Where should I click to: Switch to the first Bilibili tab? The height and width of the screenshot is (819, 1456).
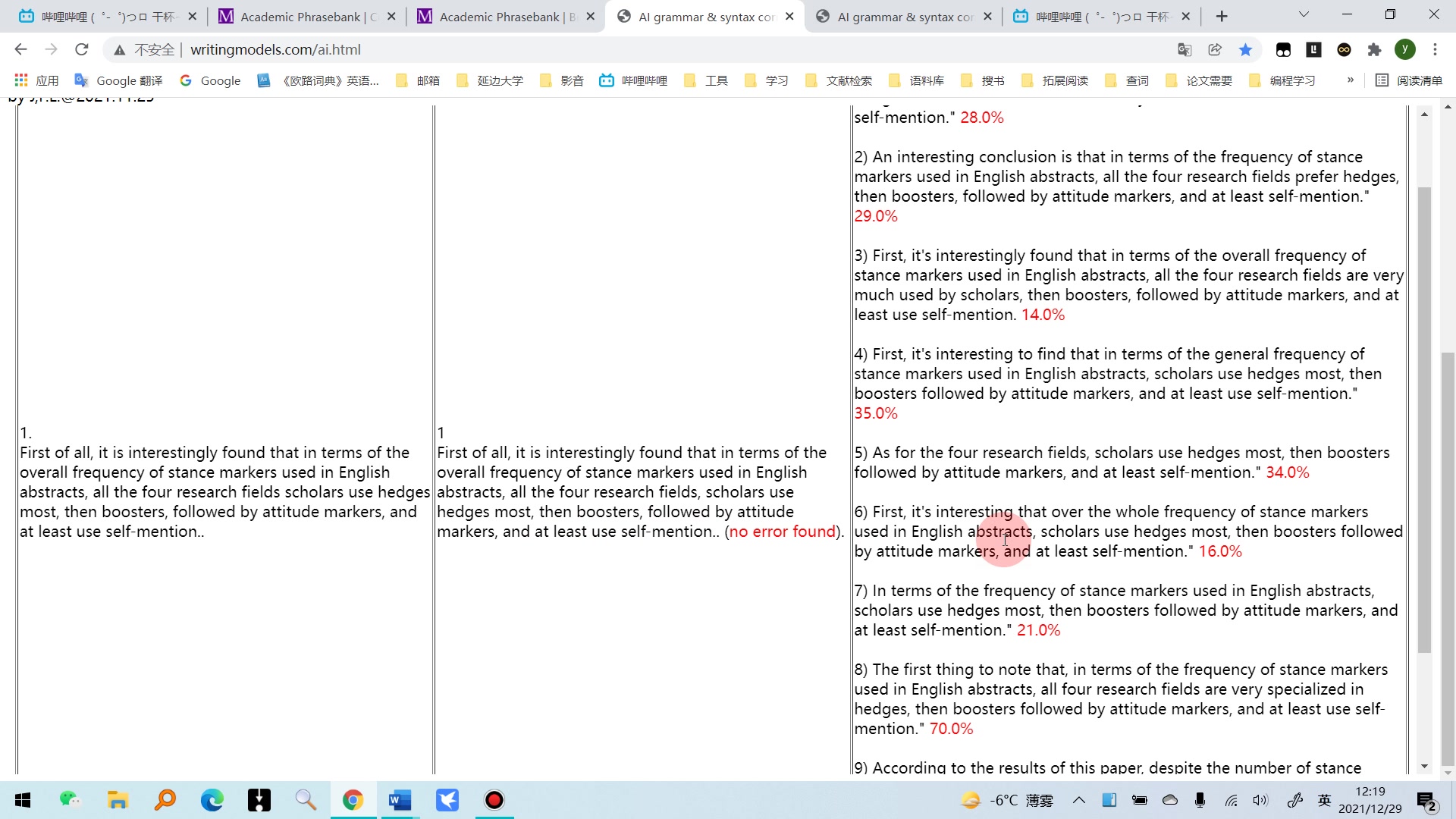point(106,16)
